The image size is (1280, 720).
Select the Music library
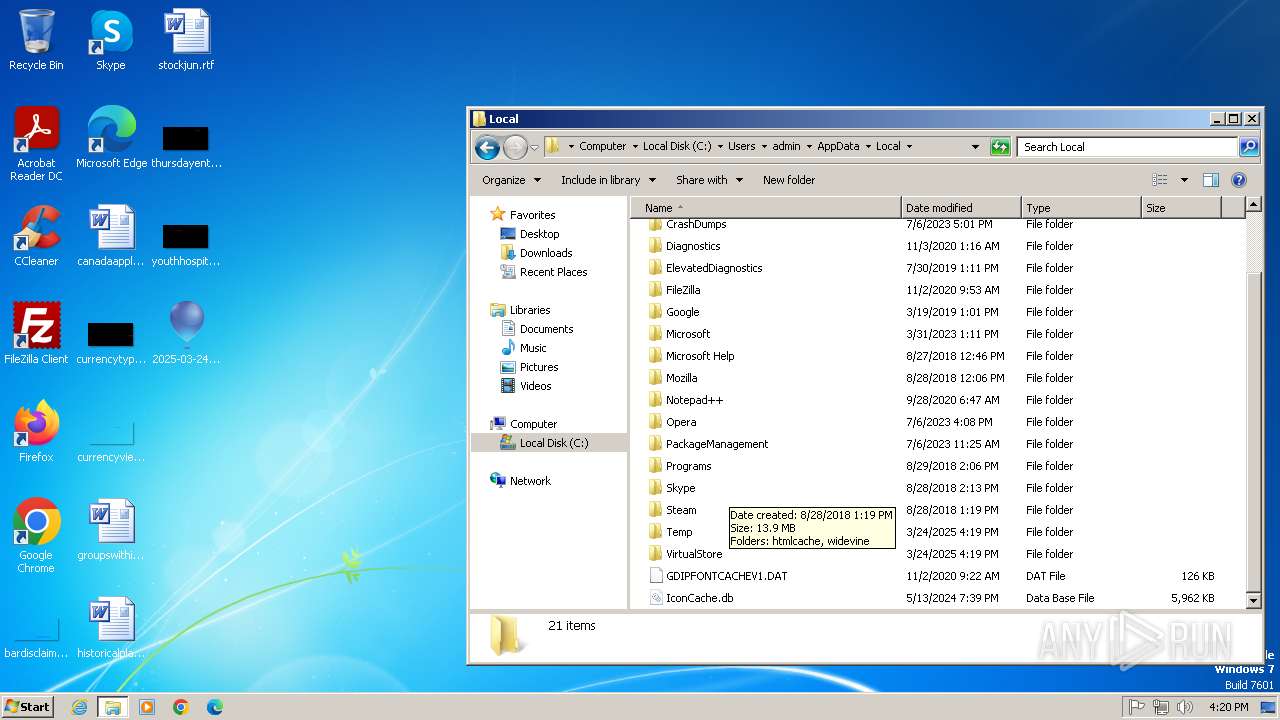pyautogui.click(x=533, y=348)
